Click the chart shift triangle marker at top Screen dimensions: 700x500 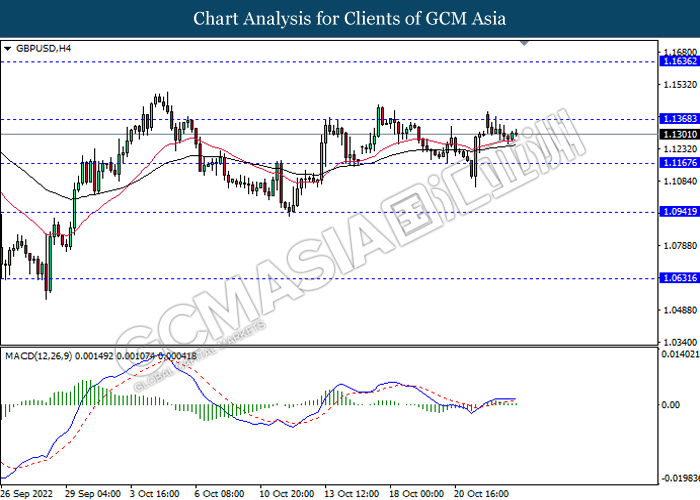[x=525, y=43]
